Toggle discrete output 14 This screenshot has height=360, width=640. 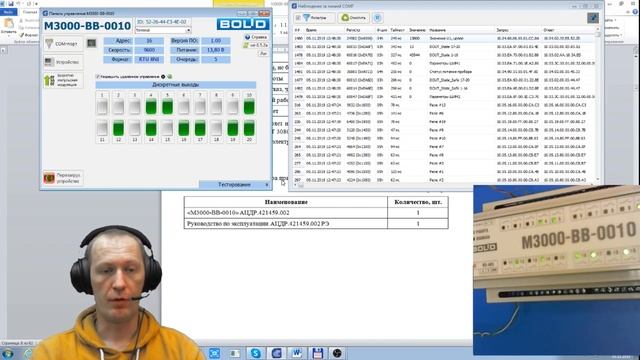click(151, 128)
